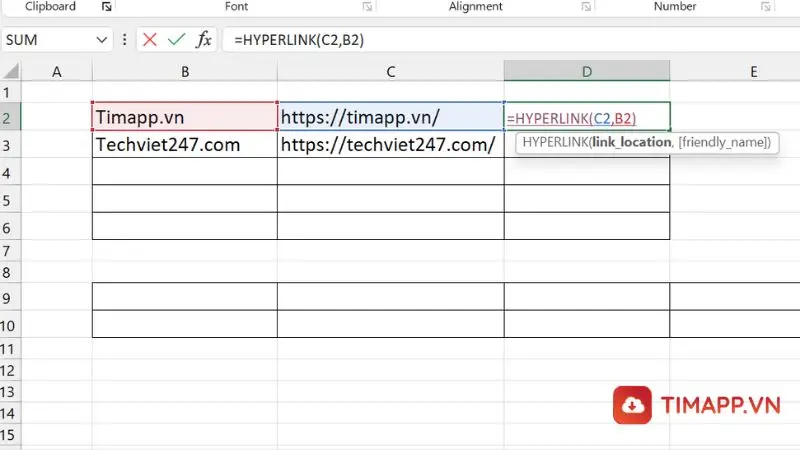800x450 pixels.
Task: Click cell containing Techviet247.com
Action: (x=185, y=144)
